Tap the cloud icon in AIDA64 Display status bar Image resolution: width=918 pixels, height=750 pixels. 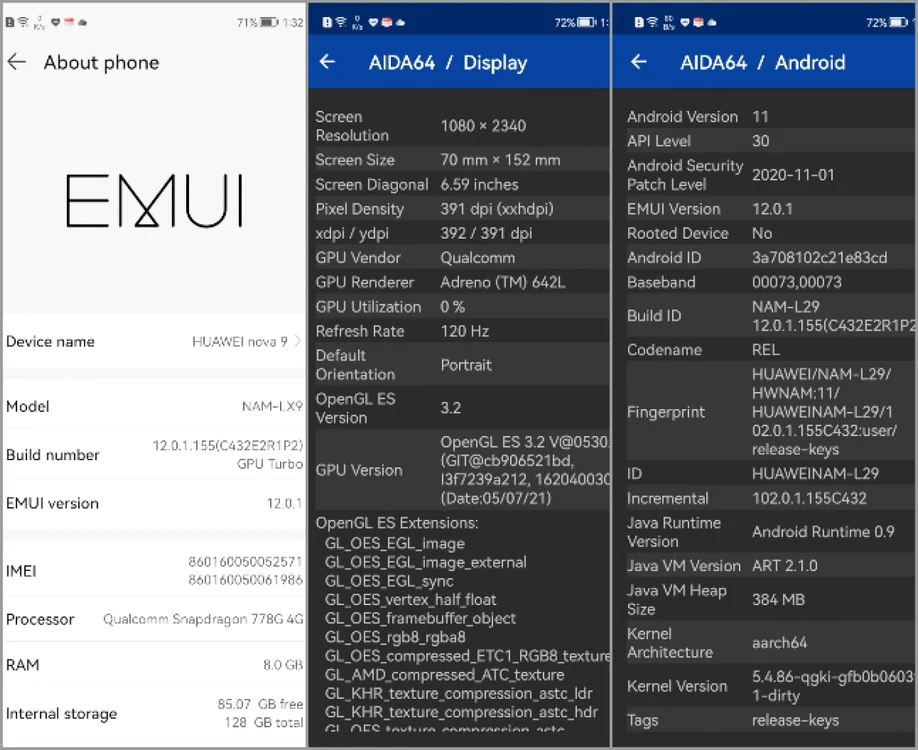pyautogui.click(x=400, y=22)
